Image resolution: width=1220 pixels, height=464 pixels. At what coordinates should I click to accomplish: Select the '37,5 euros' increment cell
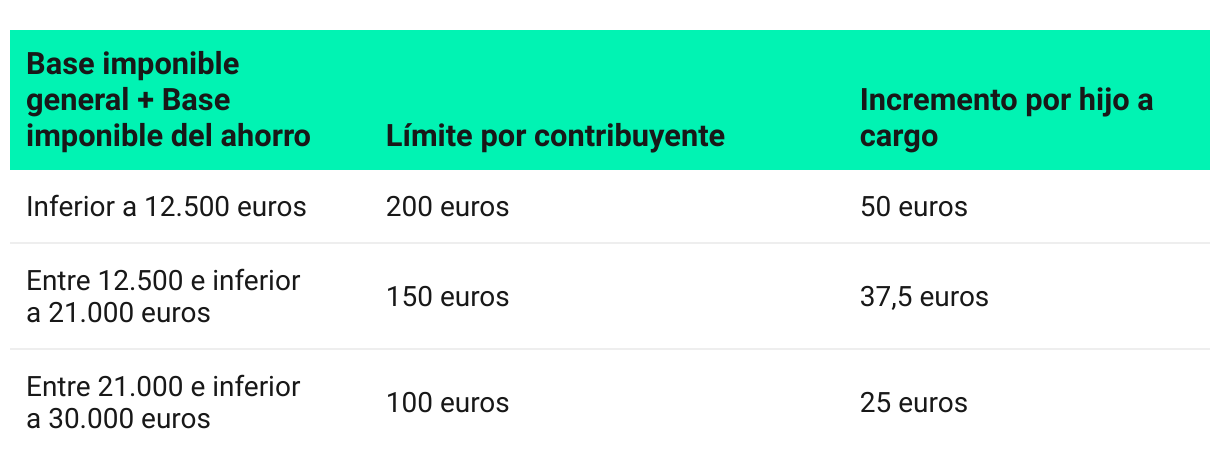pos(924,297)
